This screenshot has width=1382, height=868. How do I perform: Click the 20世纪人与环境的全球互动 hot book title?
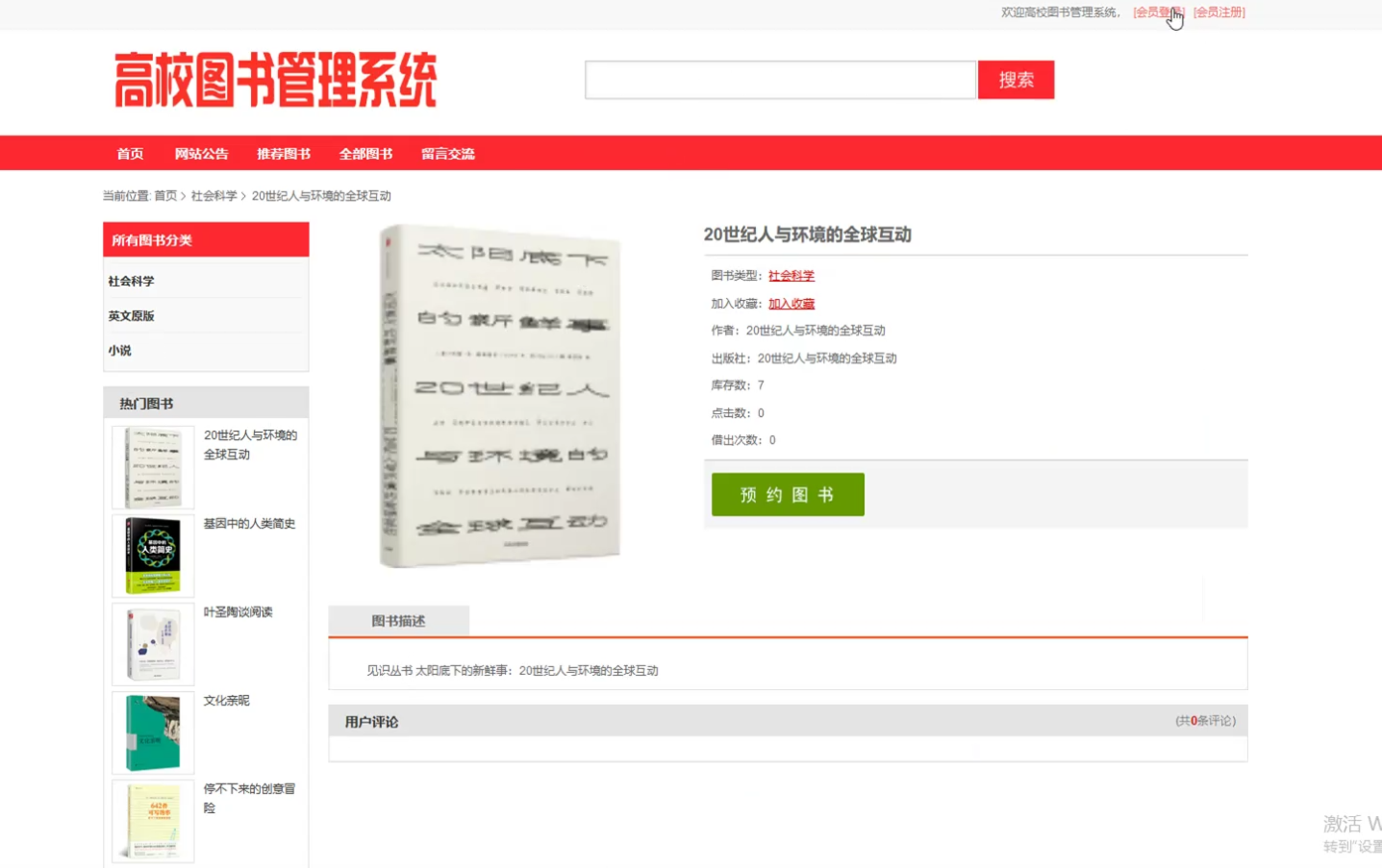coord(250,445)
